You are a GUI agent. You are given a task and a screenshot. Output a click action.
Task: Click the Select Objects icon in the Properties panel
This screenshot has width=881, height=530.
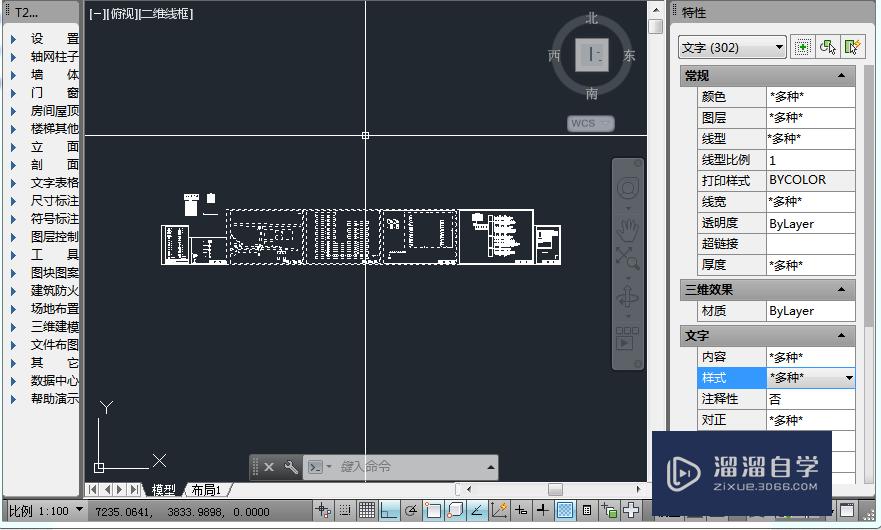(x=828, y=47)
